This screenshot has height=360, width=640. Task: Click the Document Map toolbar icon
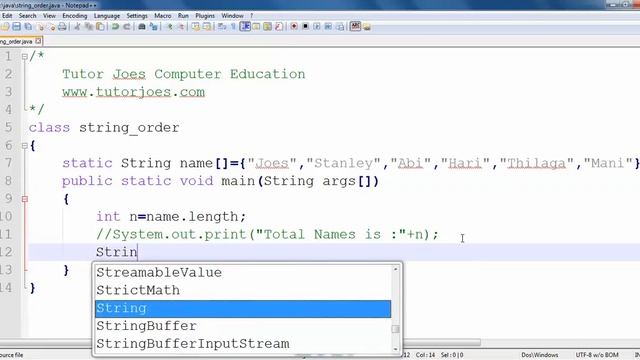pyautogui.click(x=267, y=27)
